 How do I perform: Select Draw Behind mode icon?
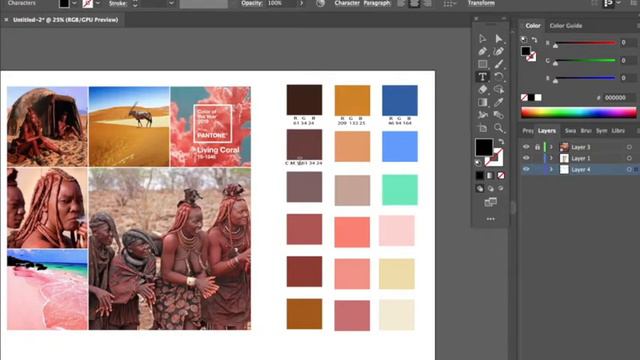pyautogui.click(x=490, y=189)
